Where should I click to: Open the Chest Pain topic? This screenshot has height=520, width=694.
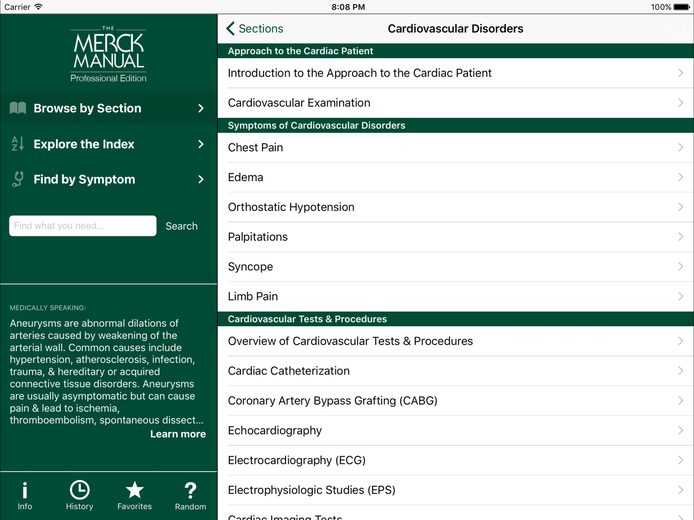tap(455, 147)
